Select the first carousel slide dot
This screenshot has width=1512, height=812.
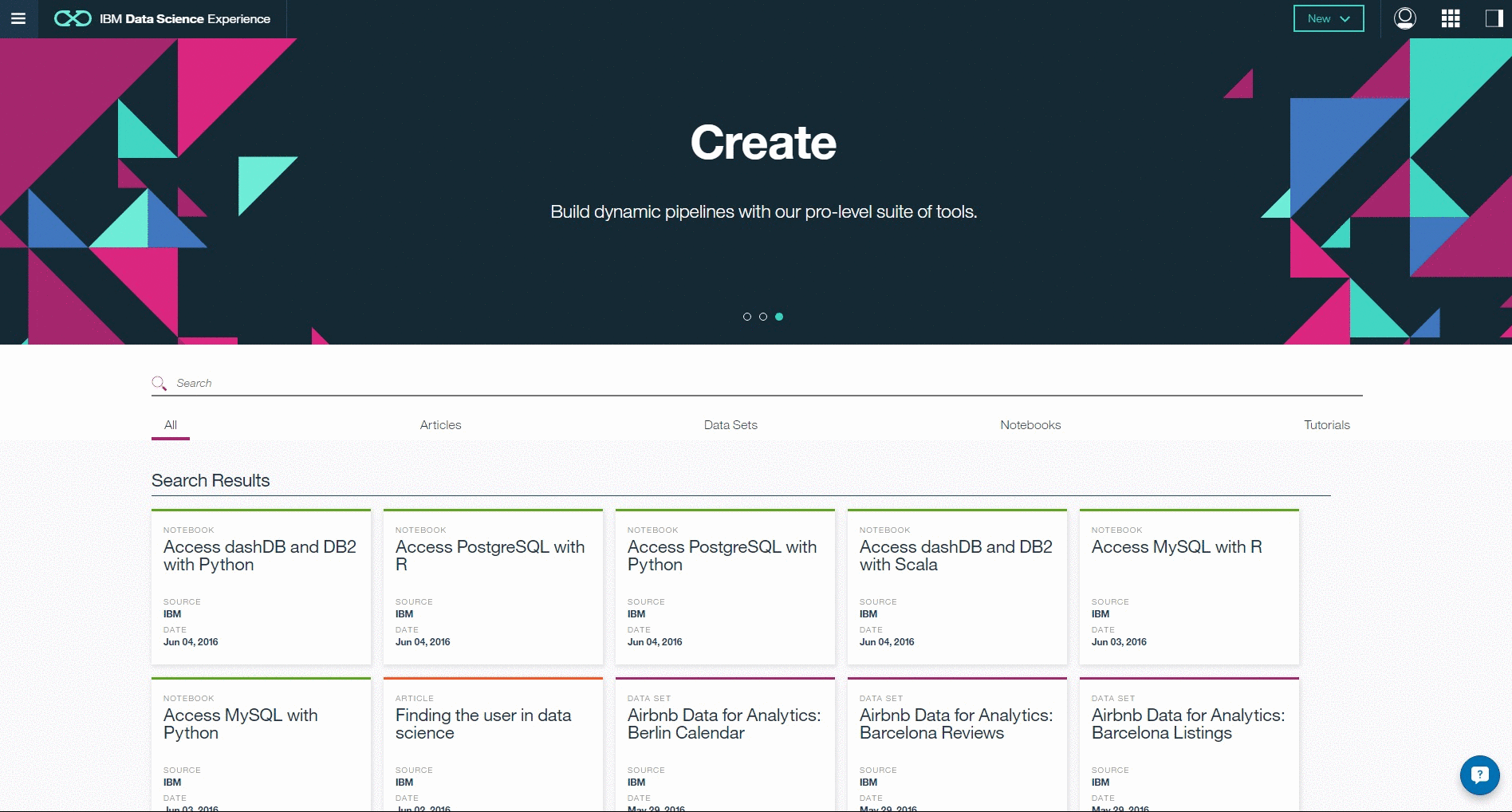pyautogui.click(x=747, y=317)
